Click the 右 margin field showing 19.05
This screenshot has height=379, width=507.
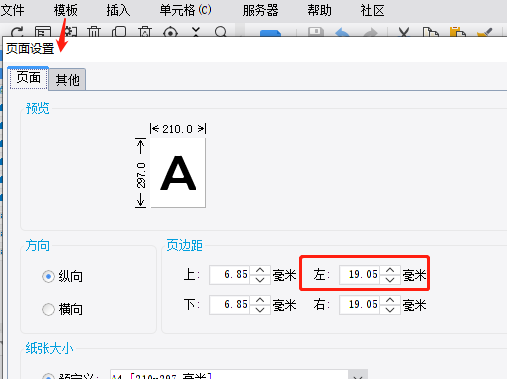[x=360, y=305]
